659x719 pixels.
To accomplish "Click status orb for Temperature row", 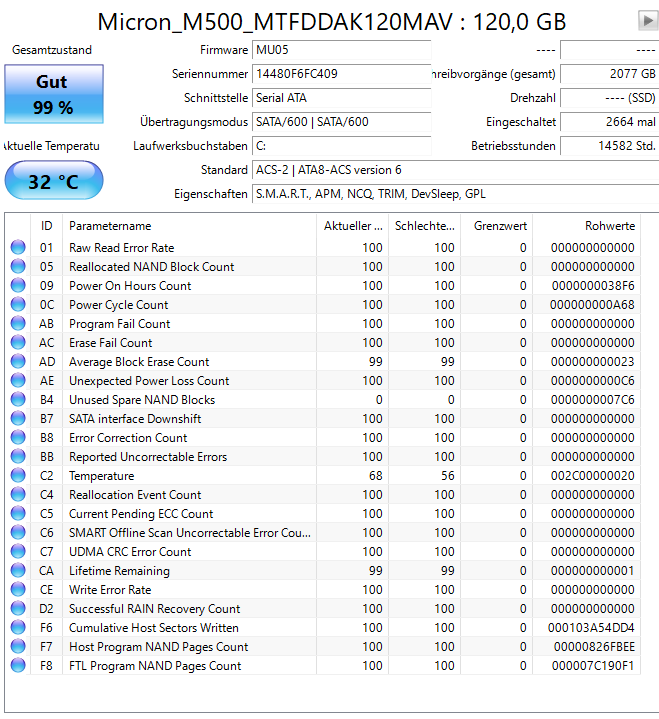I will [18, 476].
